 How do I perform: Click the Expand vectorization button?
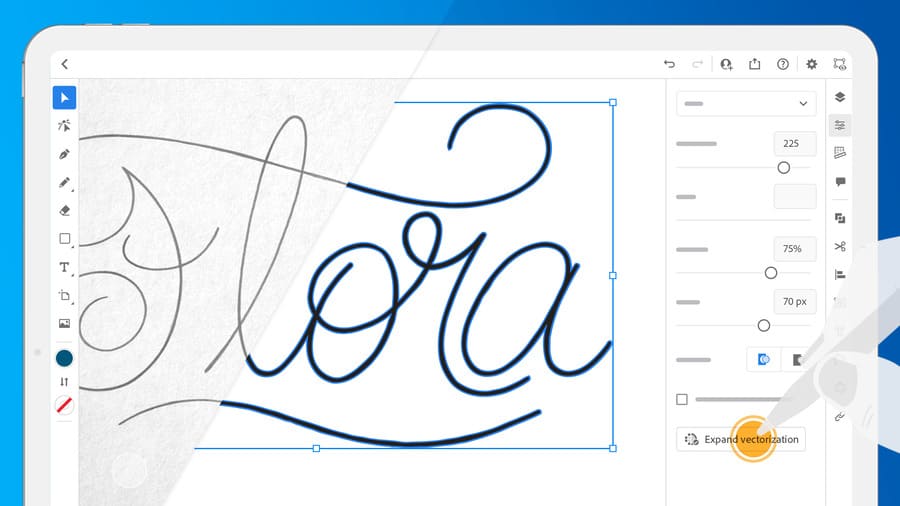740,439
